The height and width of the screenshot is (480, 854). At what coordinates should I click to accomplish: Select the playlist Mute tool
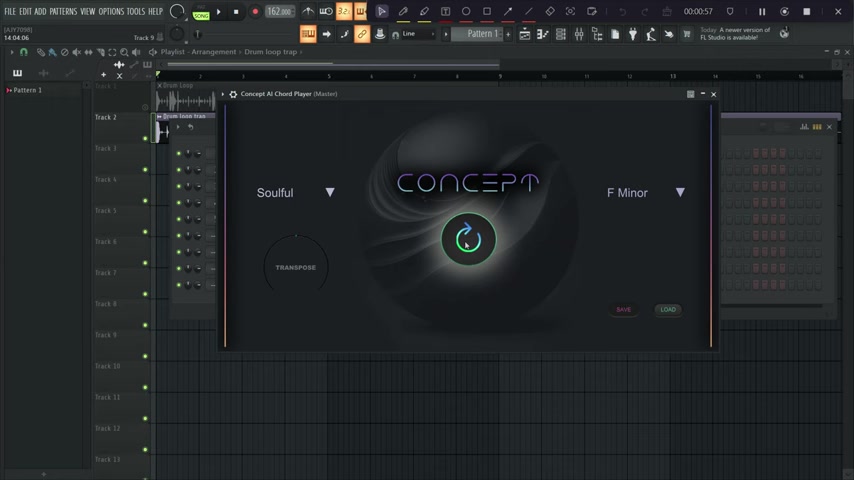pos(76,52)
